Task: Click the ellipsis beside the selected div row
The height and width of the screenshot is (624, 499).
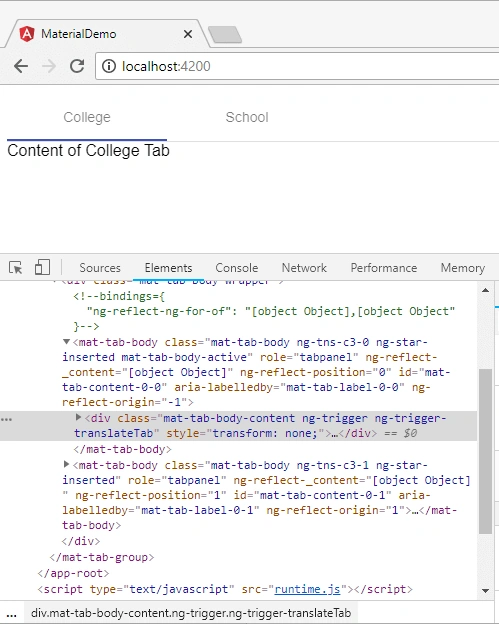Action: 7,419
